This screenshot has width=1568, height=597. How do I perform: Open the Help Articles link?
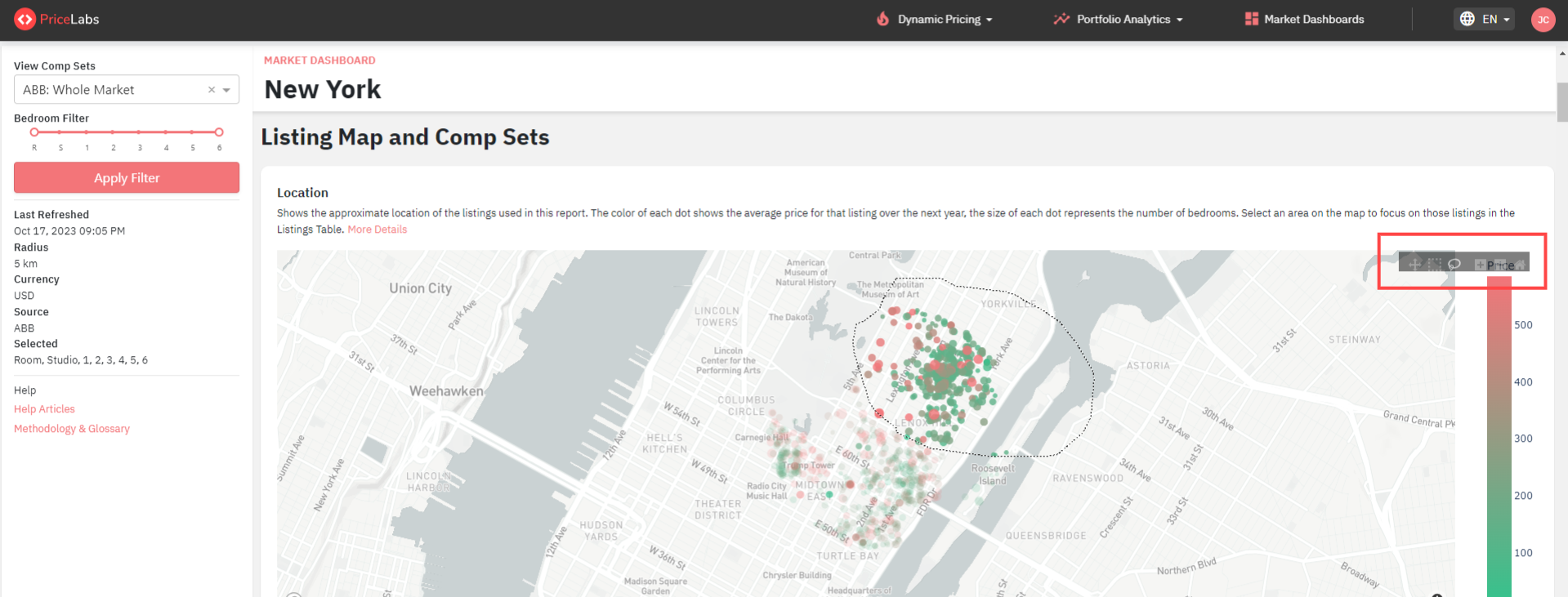pyautogui.click(x=44, y=409)
